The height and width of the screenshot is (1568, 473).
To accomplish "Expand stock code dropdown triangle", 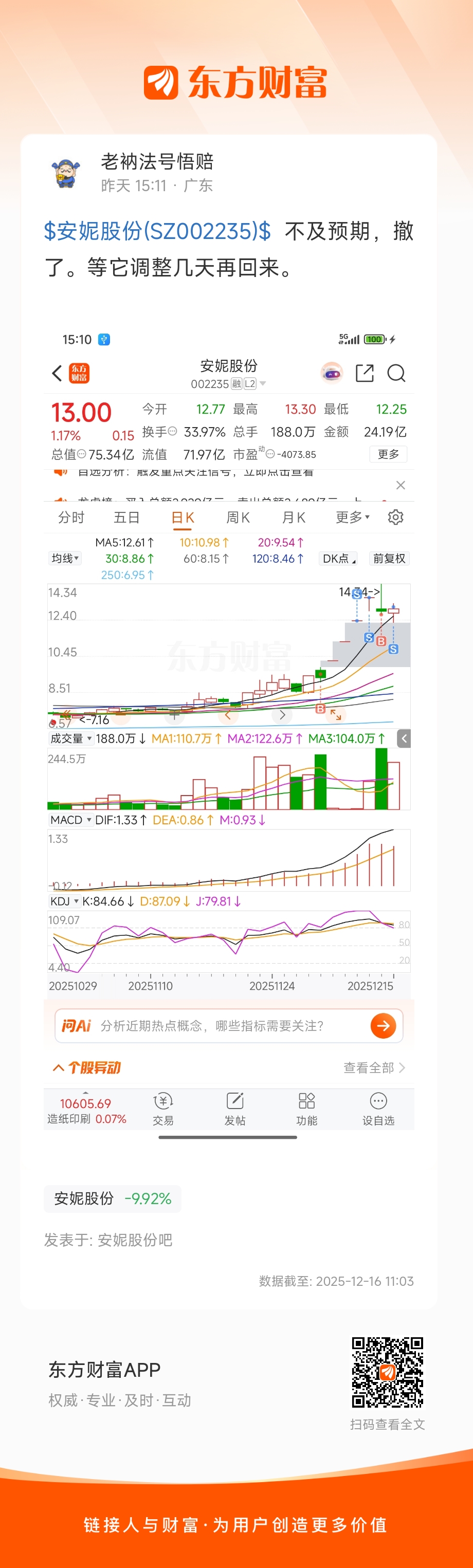I will click(x=263, y=383).
